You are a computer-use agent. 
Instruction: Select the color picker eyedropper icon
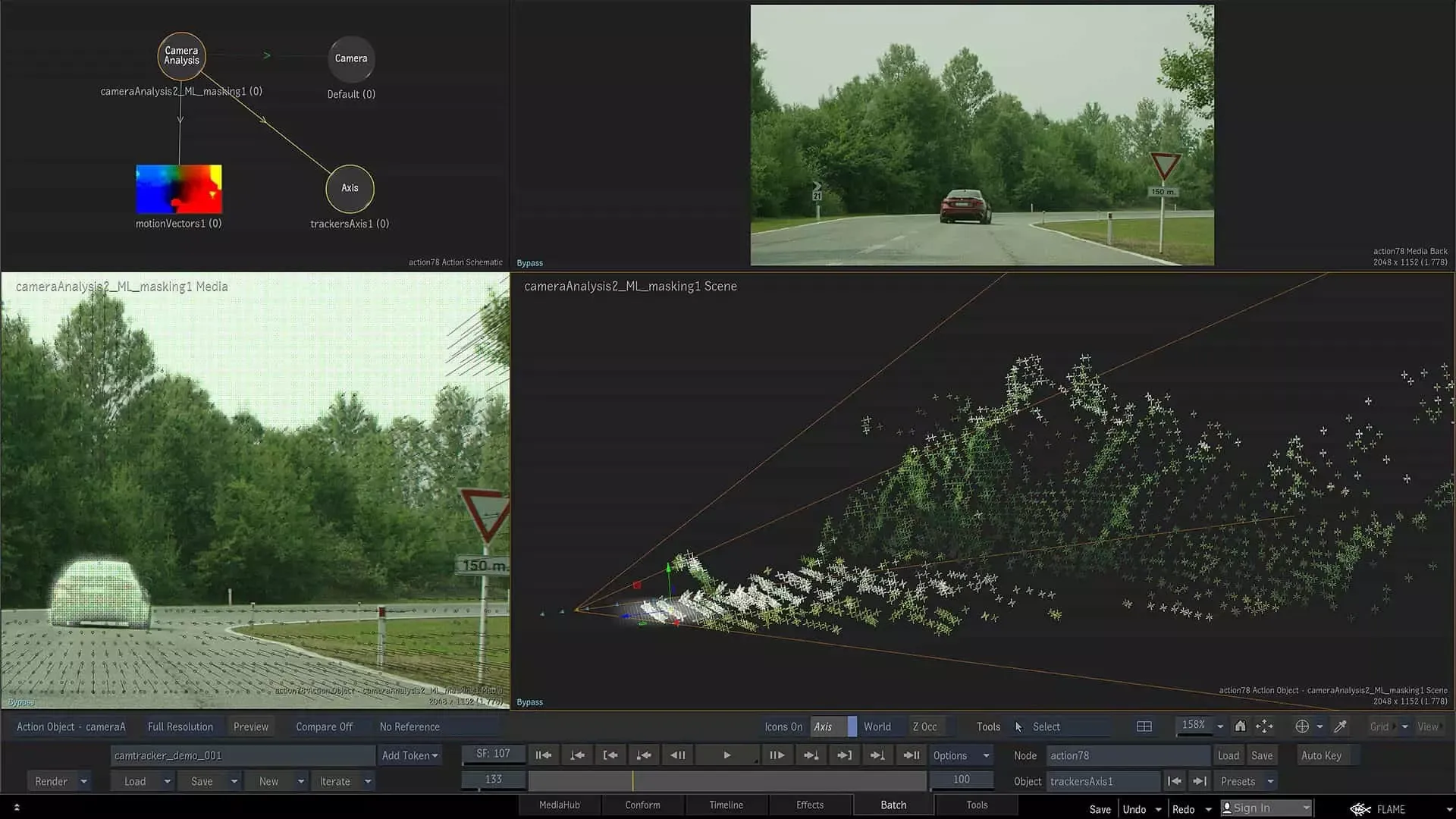[x=1339, y=726]
